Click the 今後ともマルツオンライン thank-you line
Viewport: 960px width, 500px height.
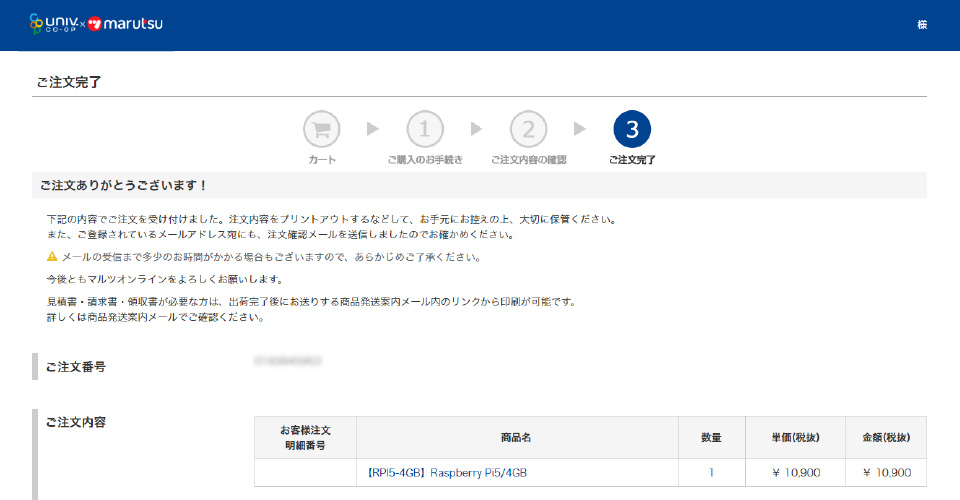165,279
